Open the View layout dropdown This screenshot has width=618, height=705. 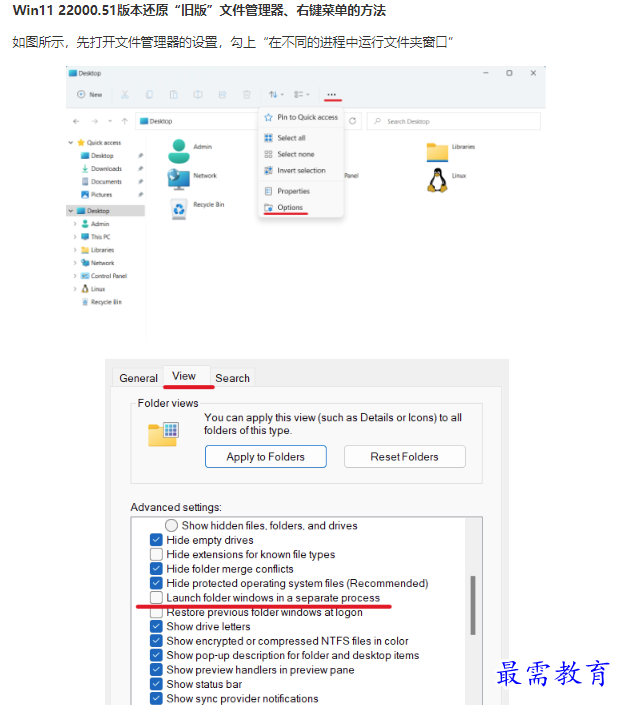pyautogui.click(x=302, y=94)
